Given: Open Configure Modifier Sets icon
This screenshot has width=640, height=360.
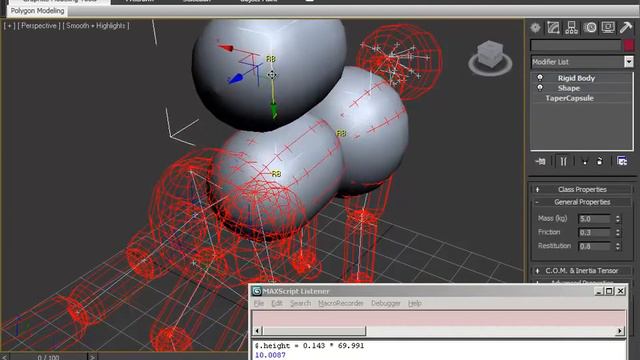Looking at the screenshot, I should (622, 161).
